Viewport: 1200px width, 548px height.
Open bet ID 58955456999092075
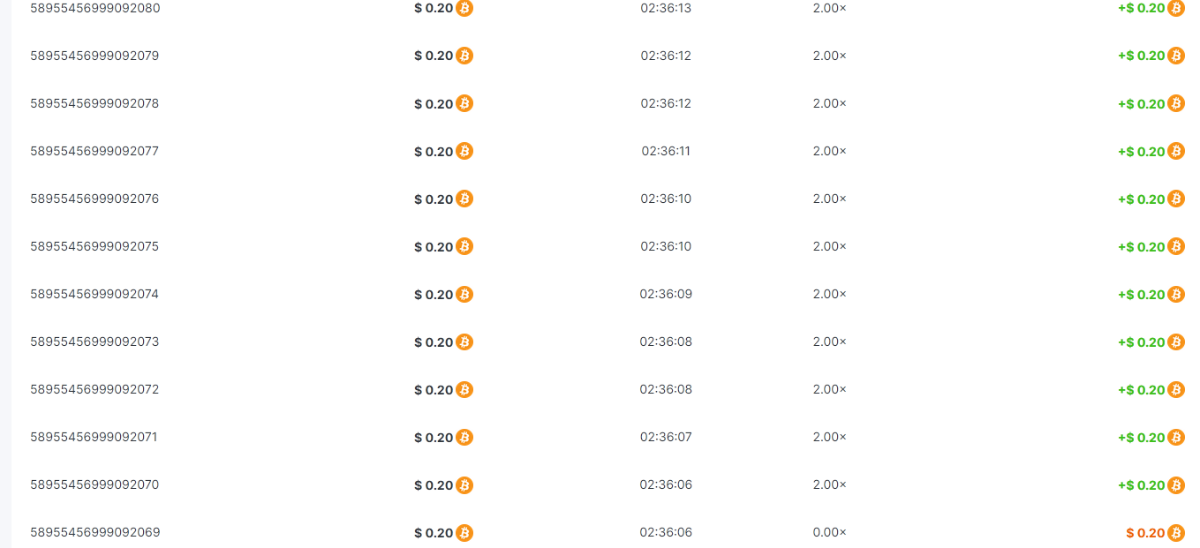(x=95, y=246)
